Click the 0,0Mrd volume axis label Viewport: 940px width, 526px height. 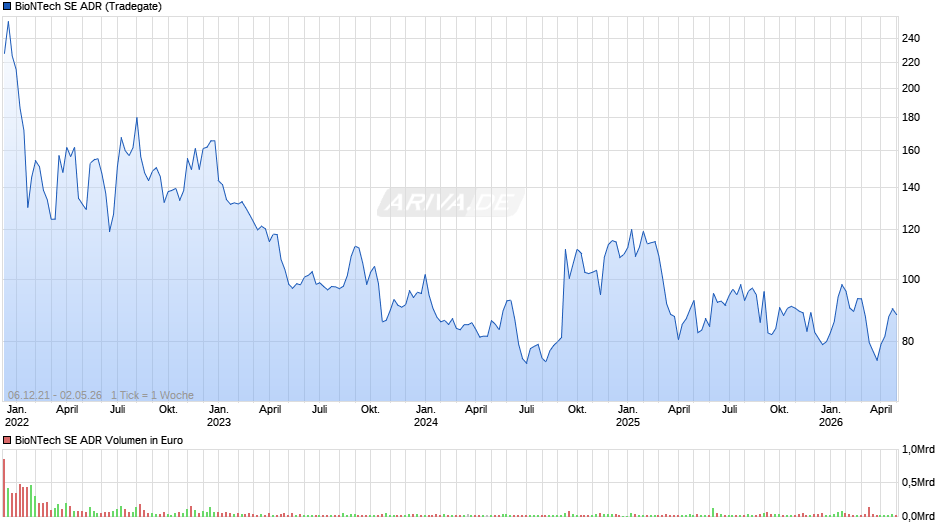[918, 516]
